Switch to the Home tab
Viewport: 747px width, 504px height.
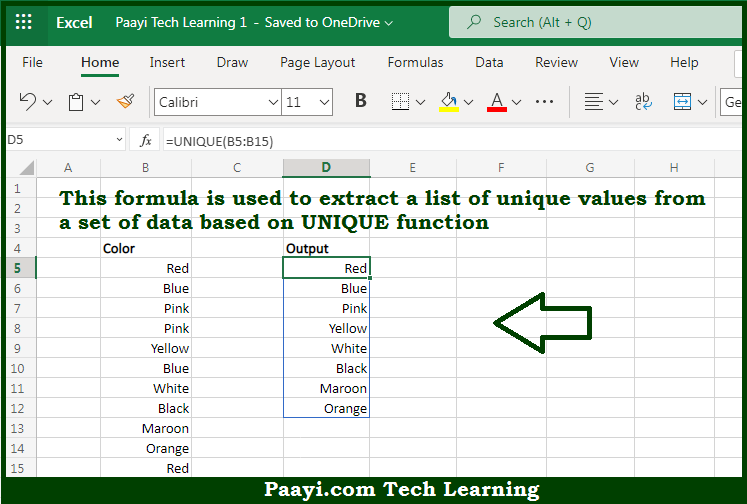point(100,62)
